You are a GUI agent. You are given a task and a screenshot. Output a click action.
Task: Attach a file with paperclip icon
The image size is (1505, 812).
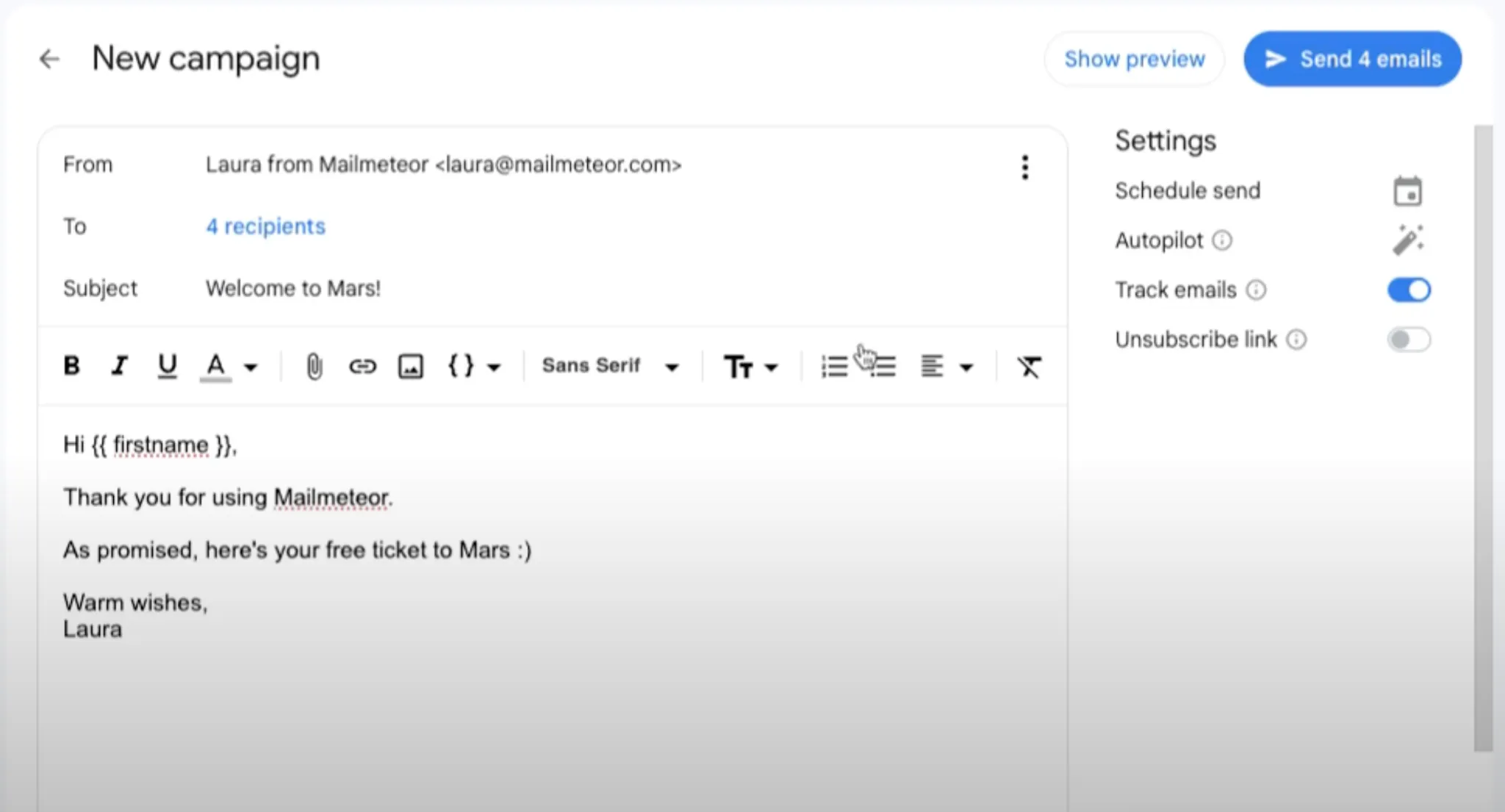tap(314, 366)
